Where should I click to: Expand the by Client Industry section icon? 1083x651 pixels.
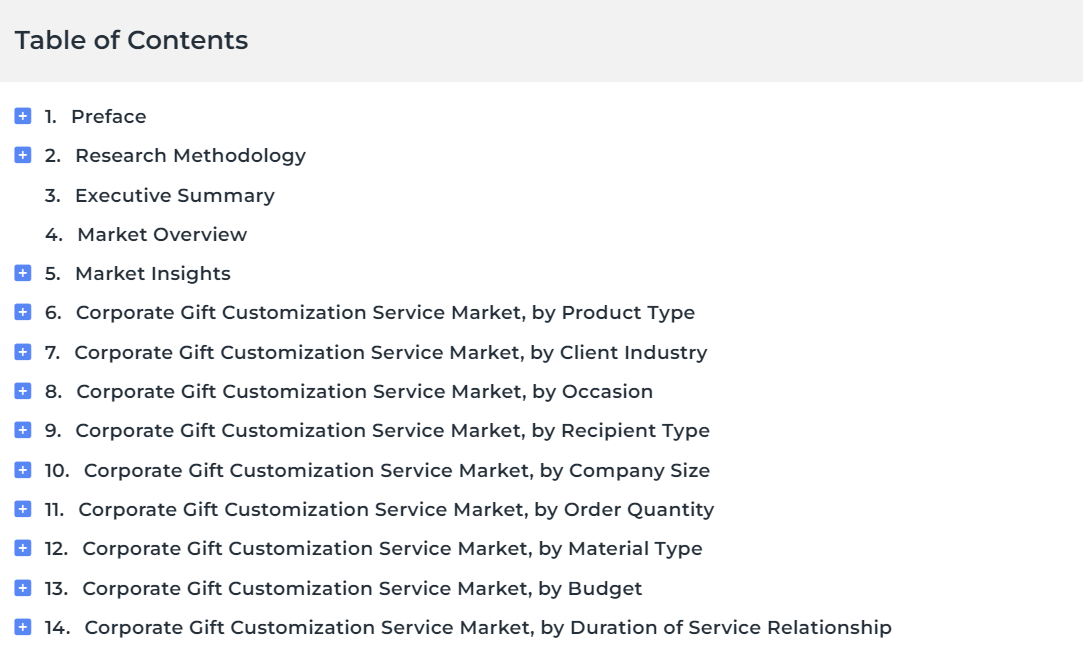[x=23, y=352]
